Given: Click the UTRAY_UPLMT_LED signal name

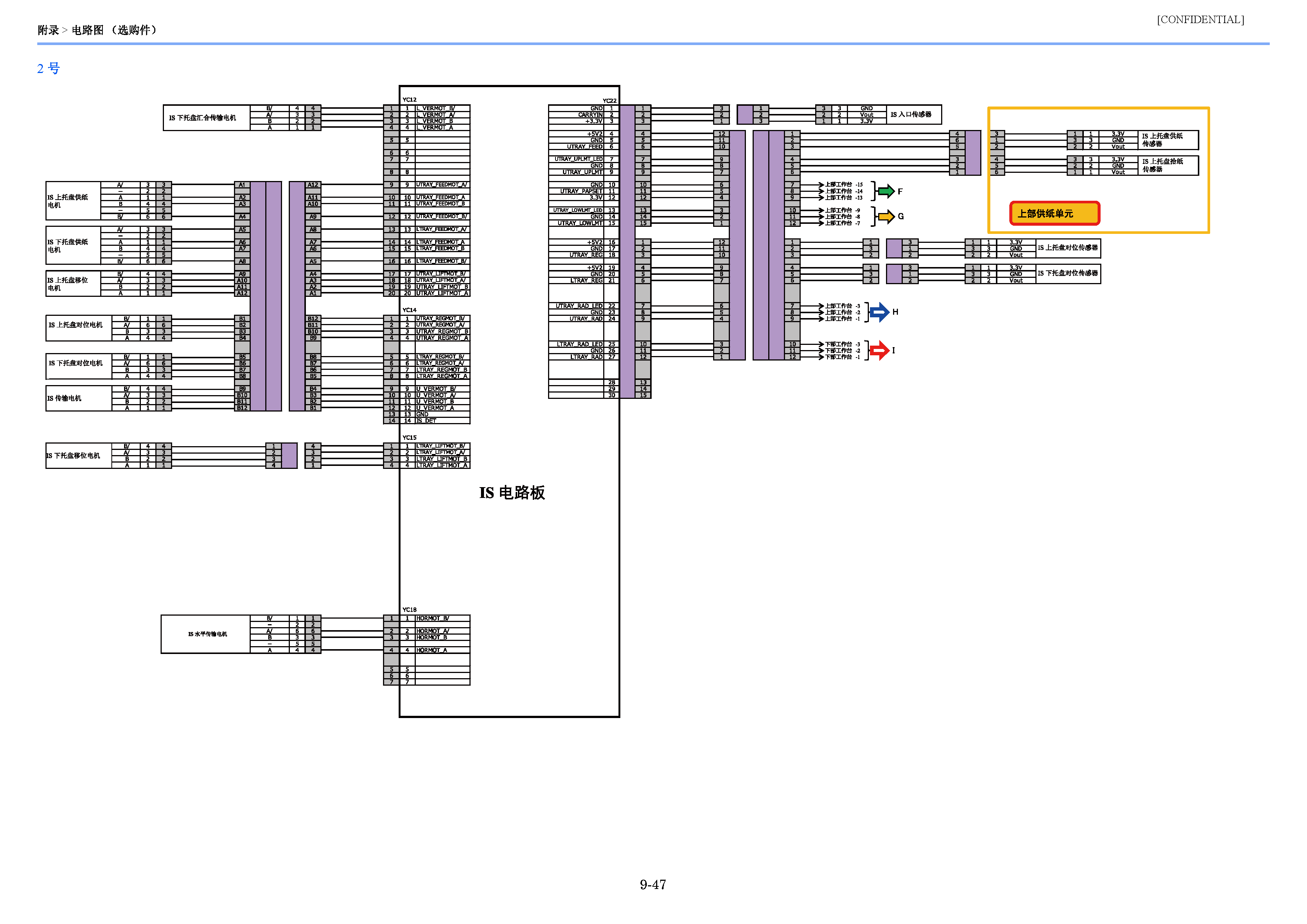Looking at the screenshot, I should point(578,159).
